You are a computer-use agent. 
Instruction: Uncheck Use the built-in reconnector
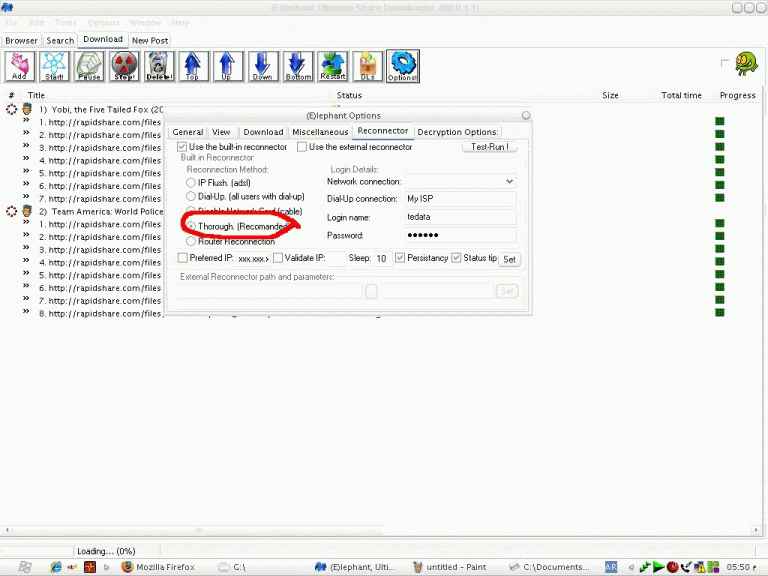[182, 147]
